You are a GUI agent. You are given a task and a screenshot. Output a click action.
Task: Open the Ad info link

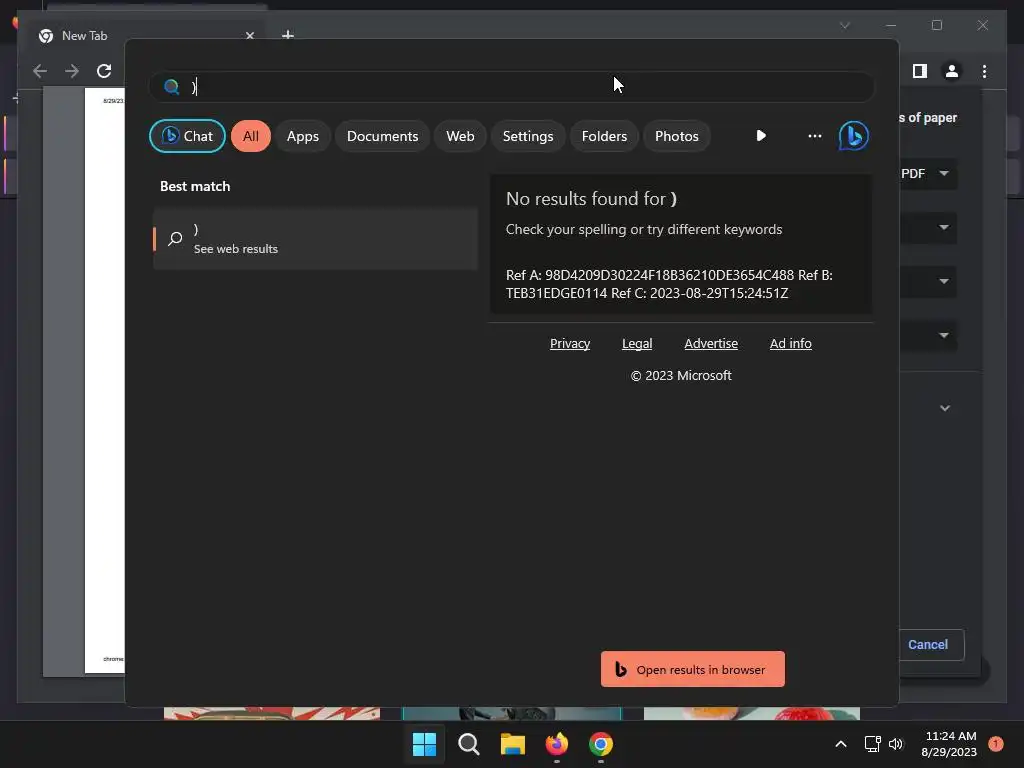pyautogui.click(x=790, y=344)
